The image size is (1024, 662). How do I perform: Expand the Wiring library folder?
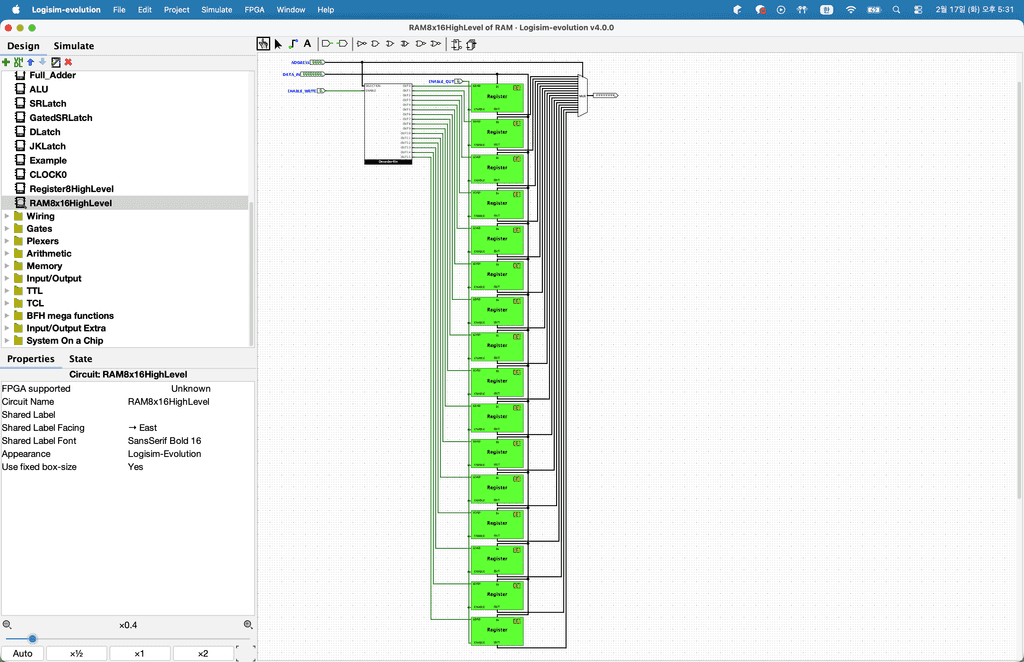point(7,216)
